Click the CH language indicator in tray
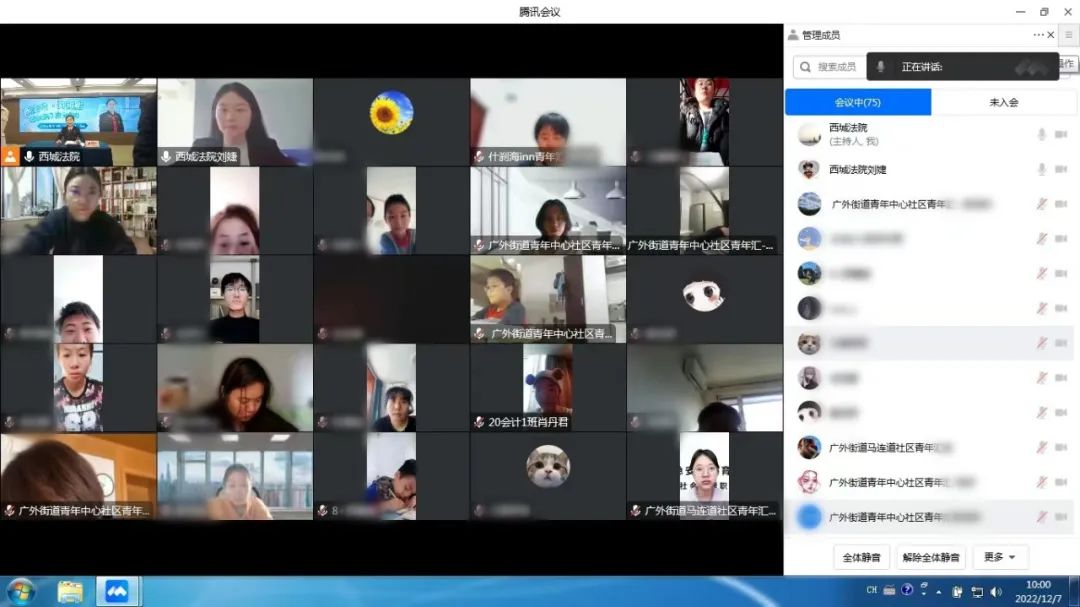This screenshot has width=1080, height=607. click(871, 590)
